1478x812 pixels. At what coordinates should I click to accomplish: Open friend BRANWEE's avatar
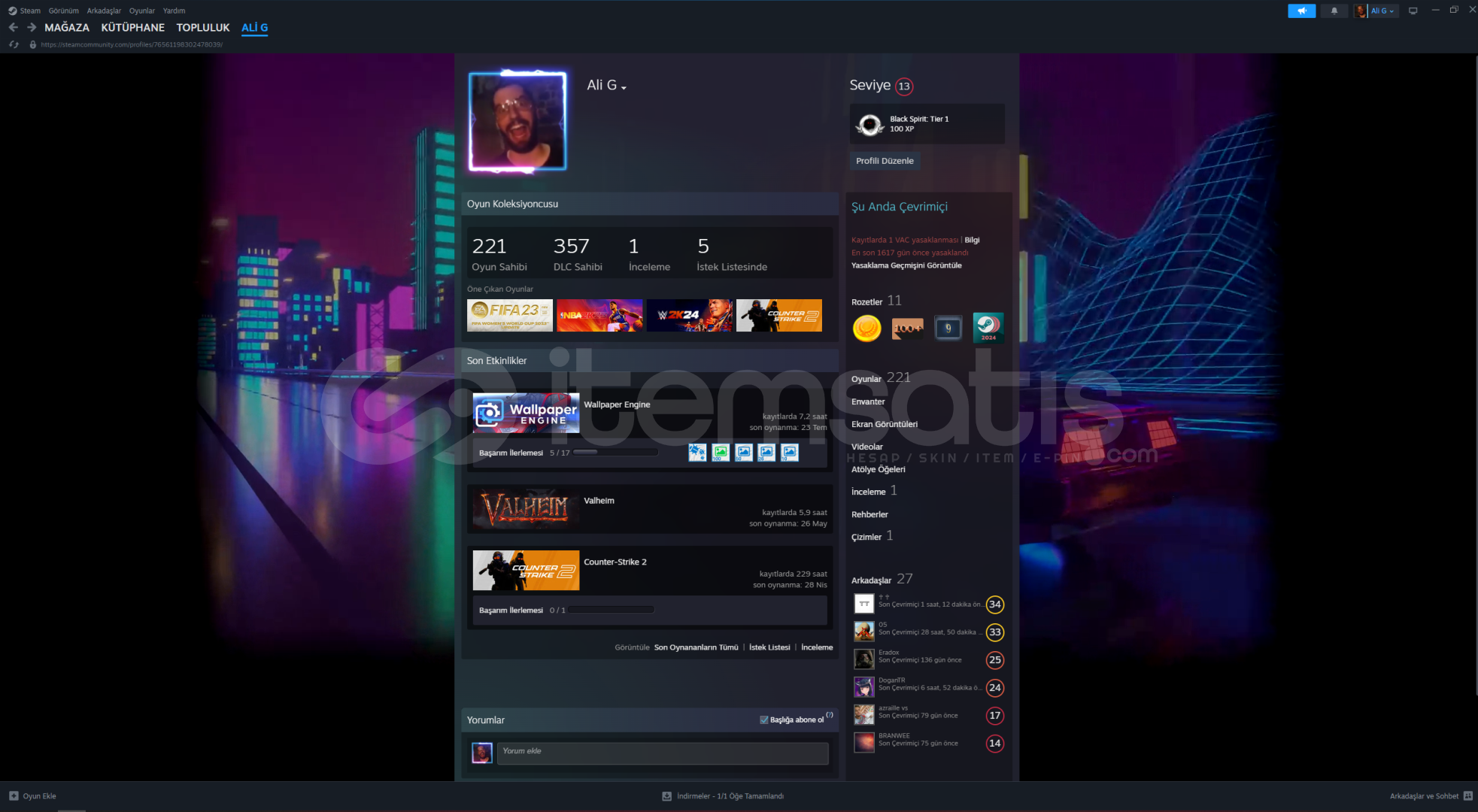tap(863, 743)
